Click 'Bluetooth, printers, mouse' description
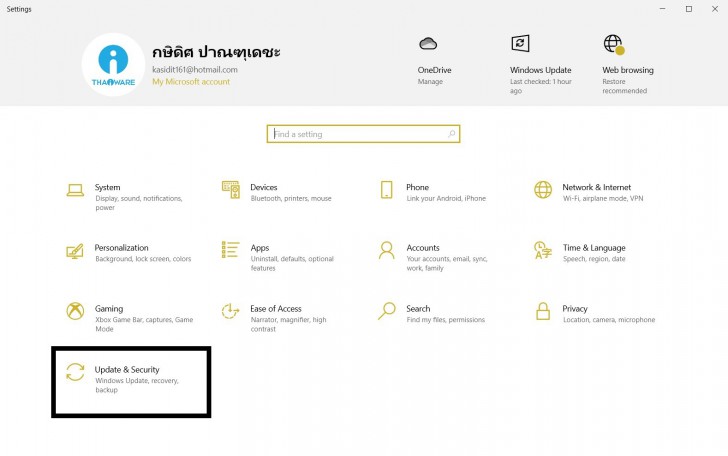Image resolution: width=728 pixels, height=456 pixels. point(291,198)
